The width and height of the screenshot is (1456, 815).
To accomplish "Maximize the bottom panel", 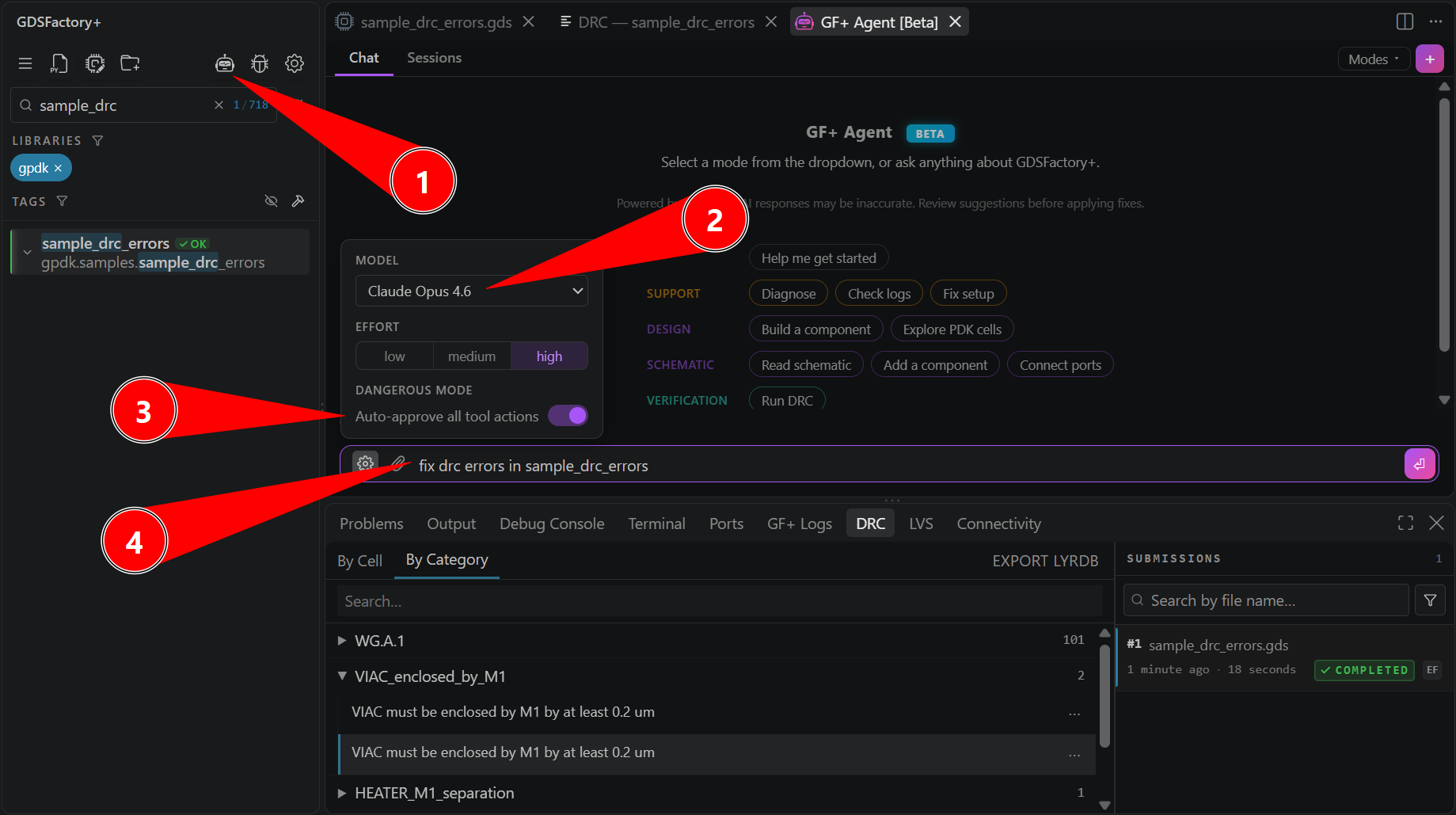I will pos(1405,523).
